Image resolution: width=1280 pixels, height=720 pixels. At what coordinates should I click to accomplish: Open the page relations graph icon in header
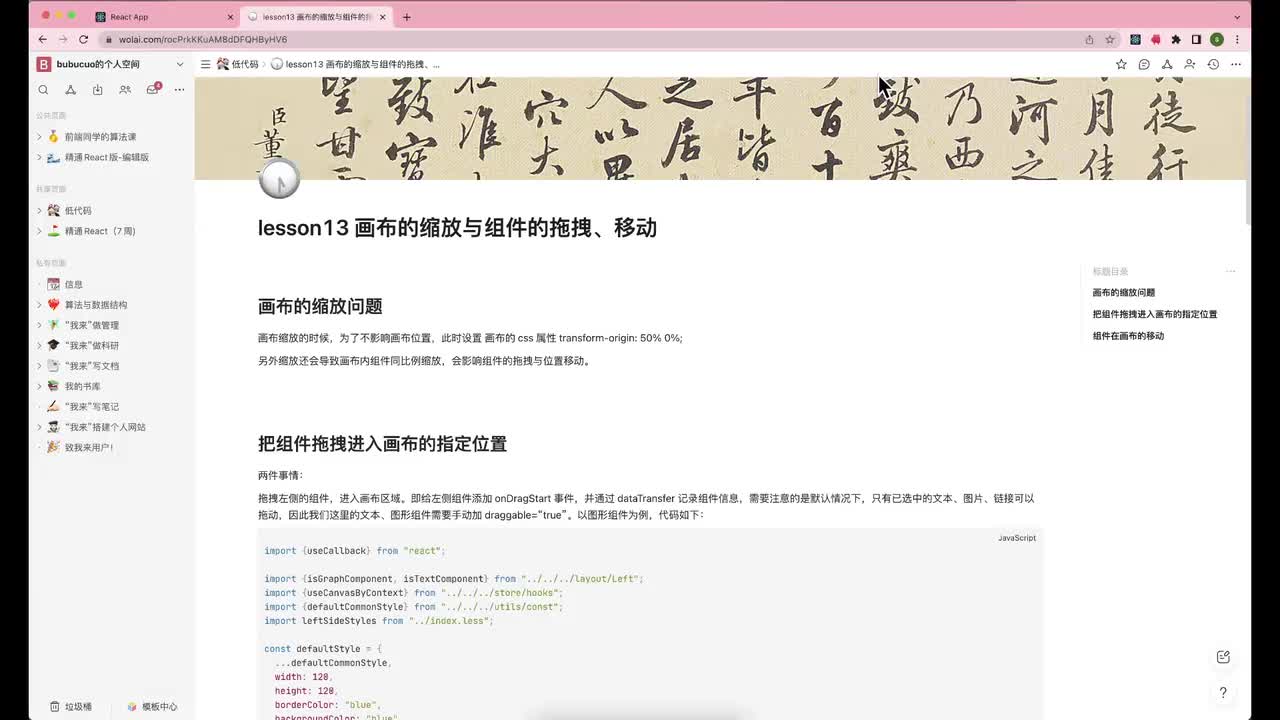[1167, 64]
